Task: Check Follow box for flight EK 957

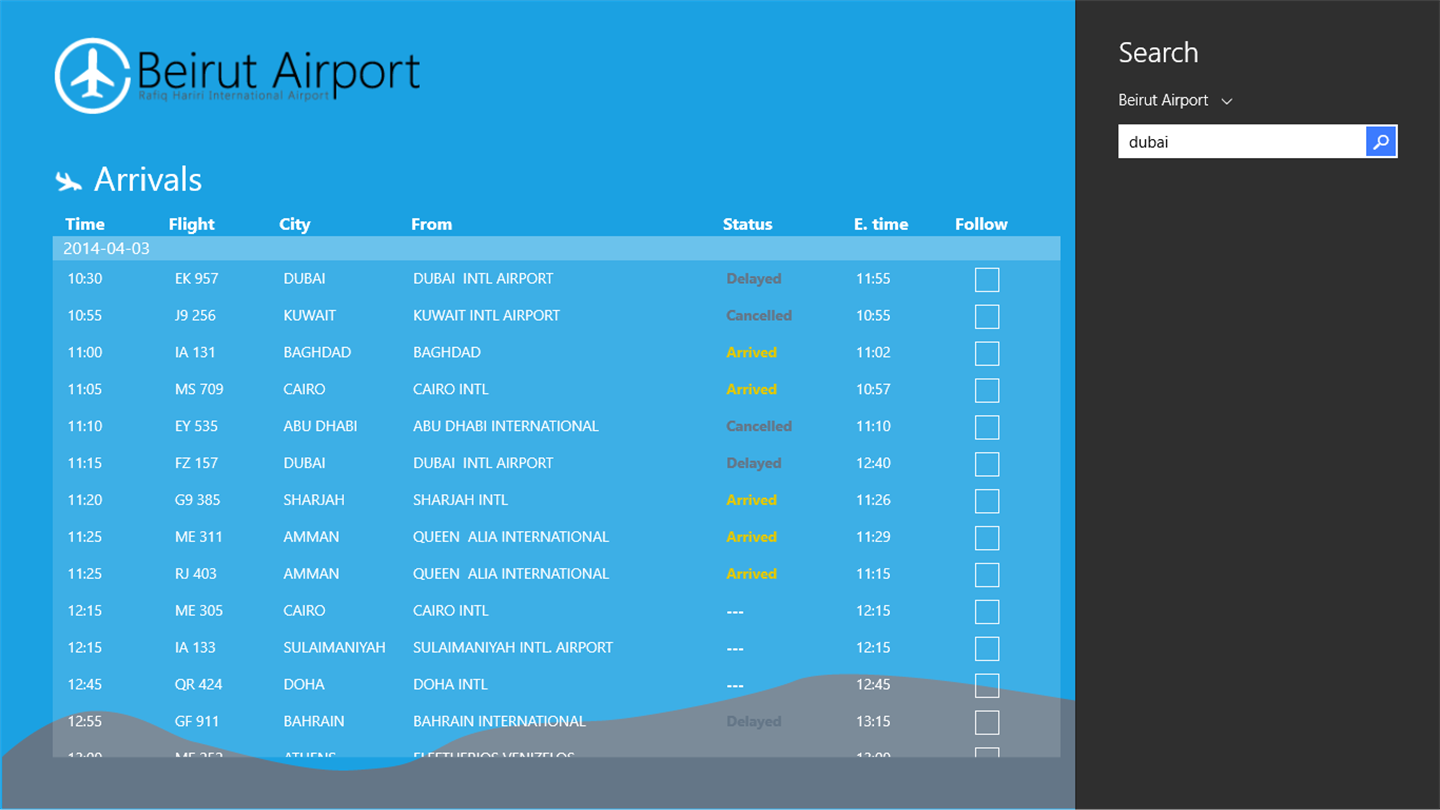Action: (987, 280)
